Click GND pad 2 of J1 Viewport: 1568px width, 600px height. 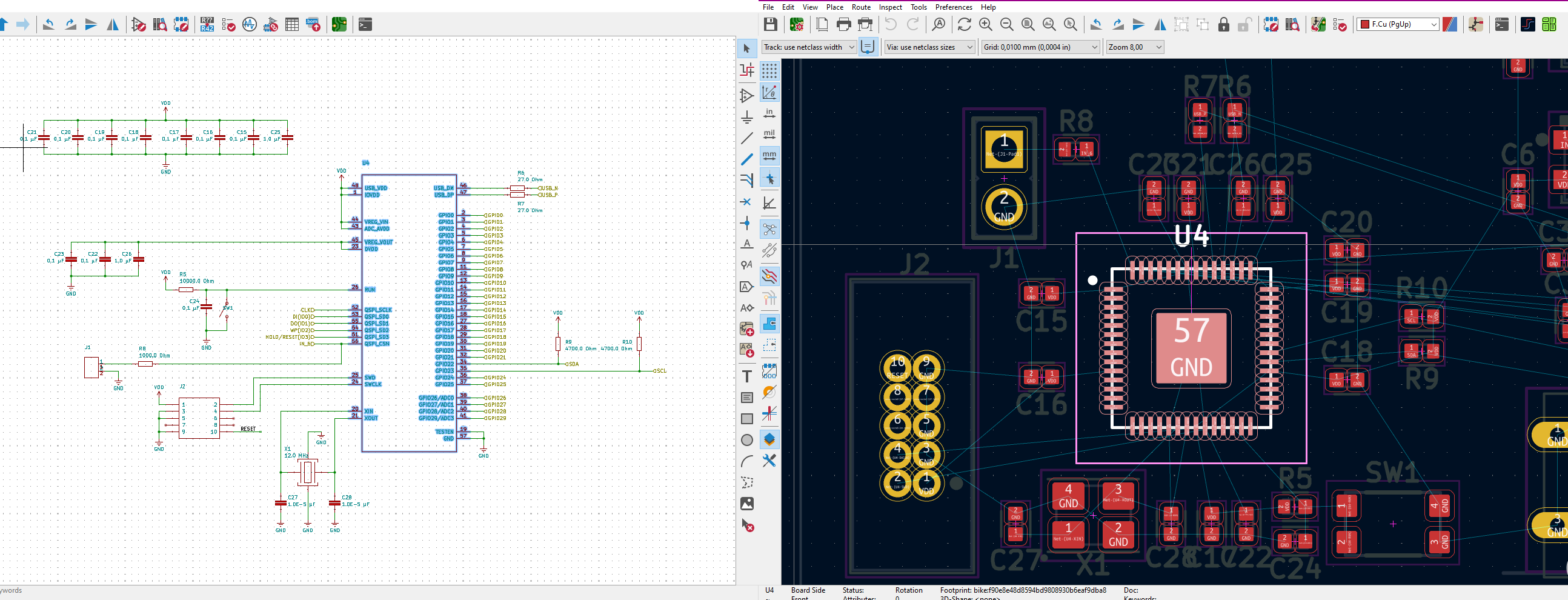click(x=1004, y=207)
